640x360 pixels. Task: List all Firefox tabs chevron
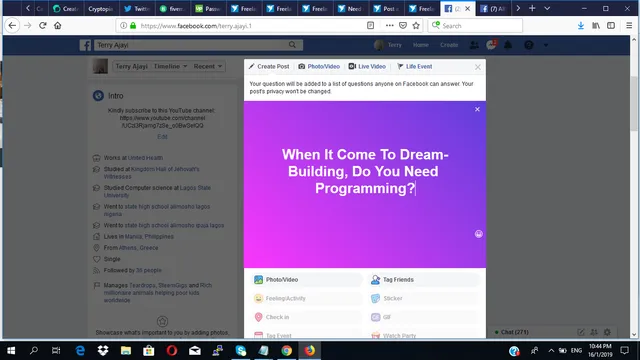pos(547,8)
